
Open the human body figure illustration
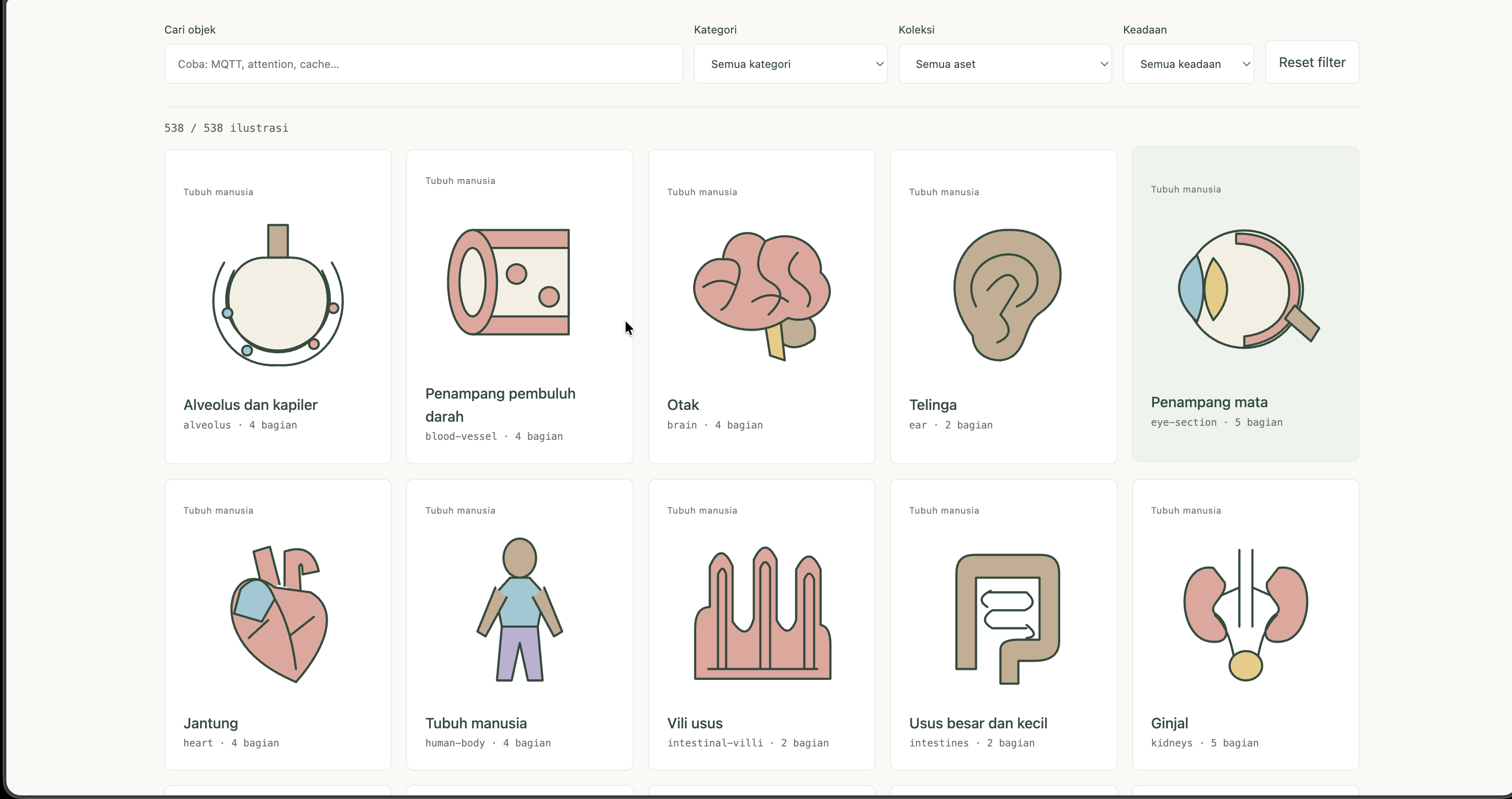[519, 609]
